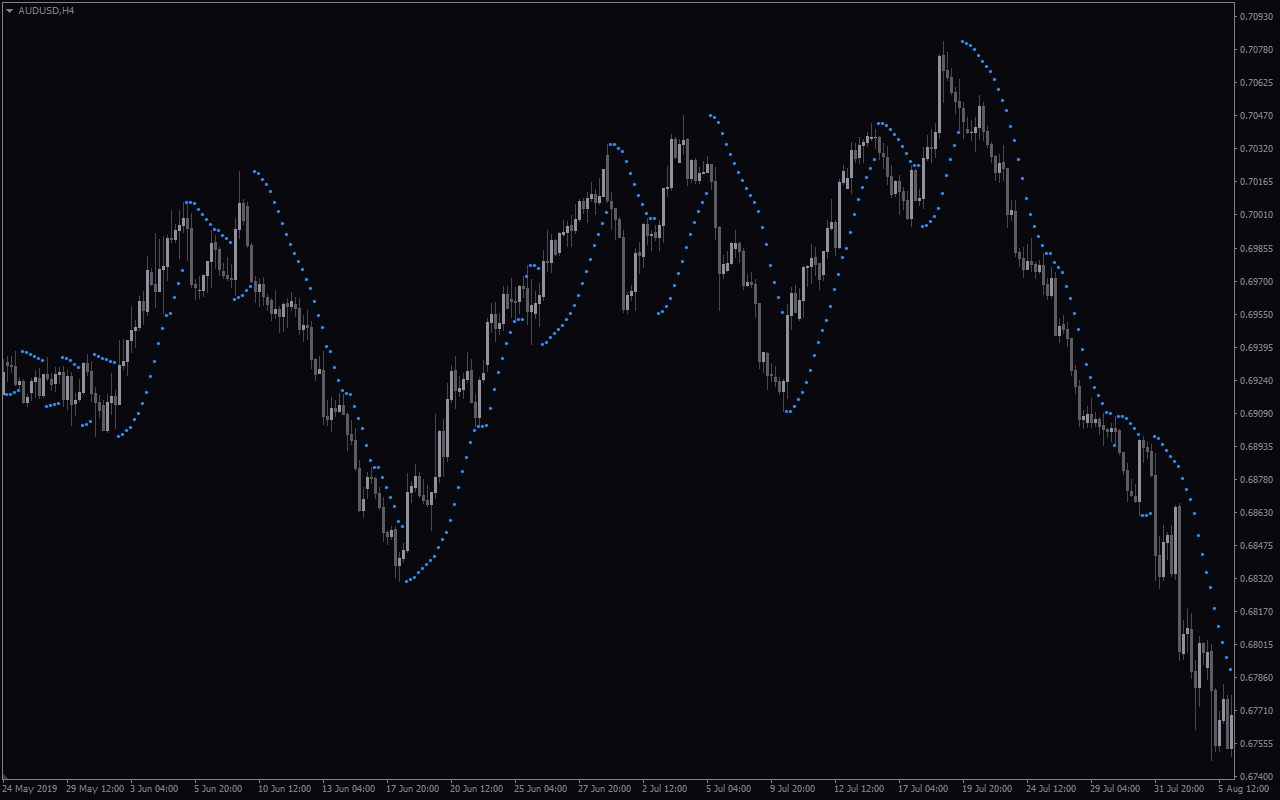Click the 0.70470 price axis label
Viewport: 1280px width, 800px height.
1256,115
